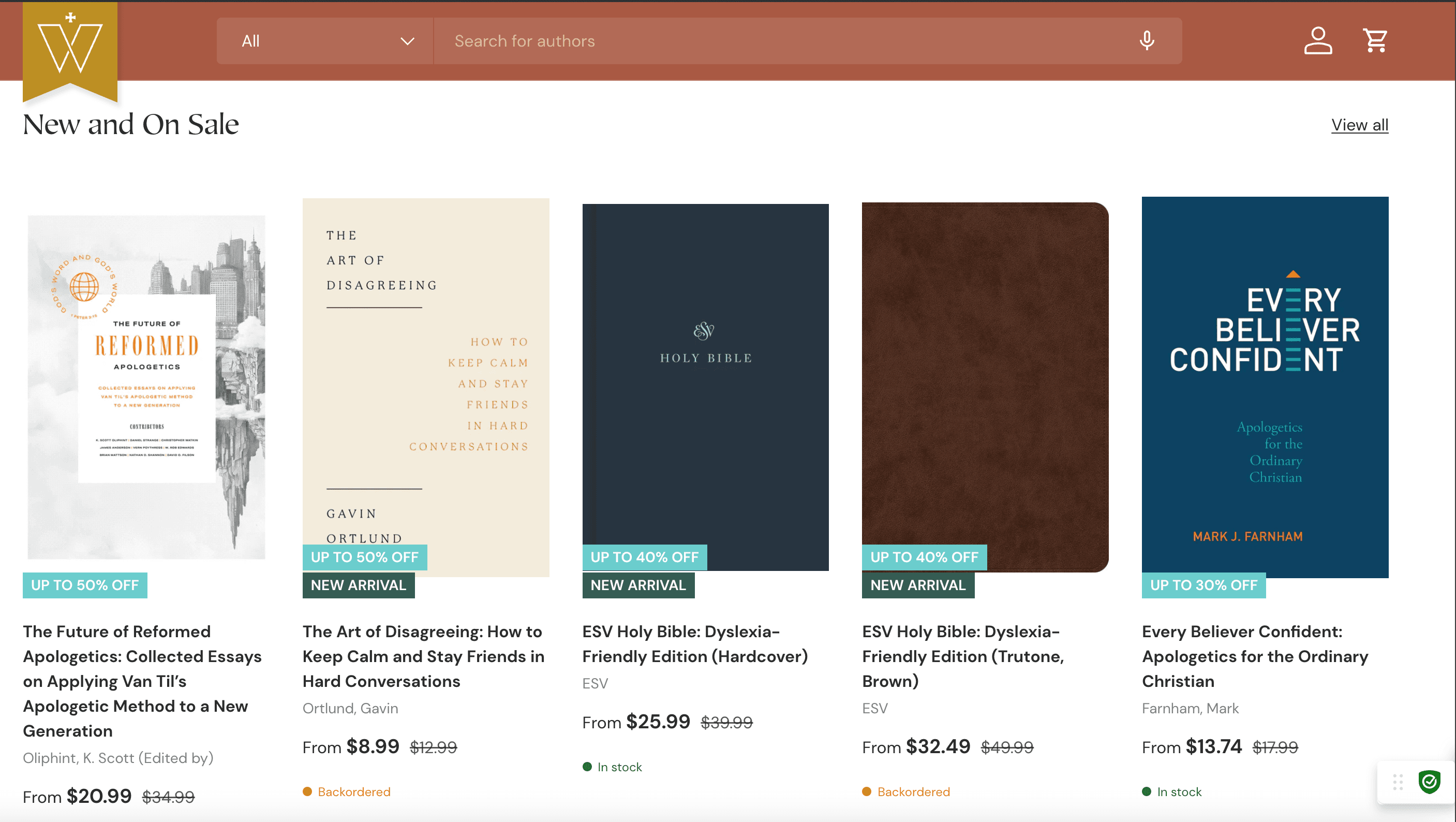Click UP TO 50% OFF badge on Reformed Apologetics

(85, 585)
